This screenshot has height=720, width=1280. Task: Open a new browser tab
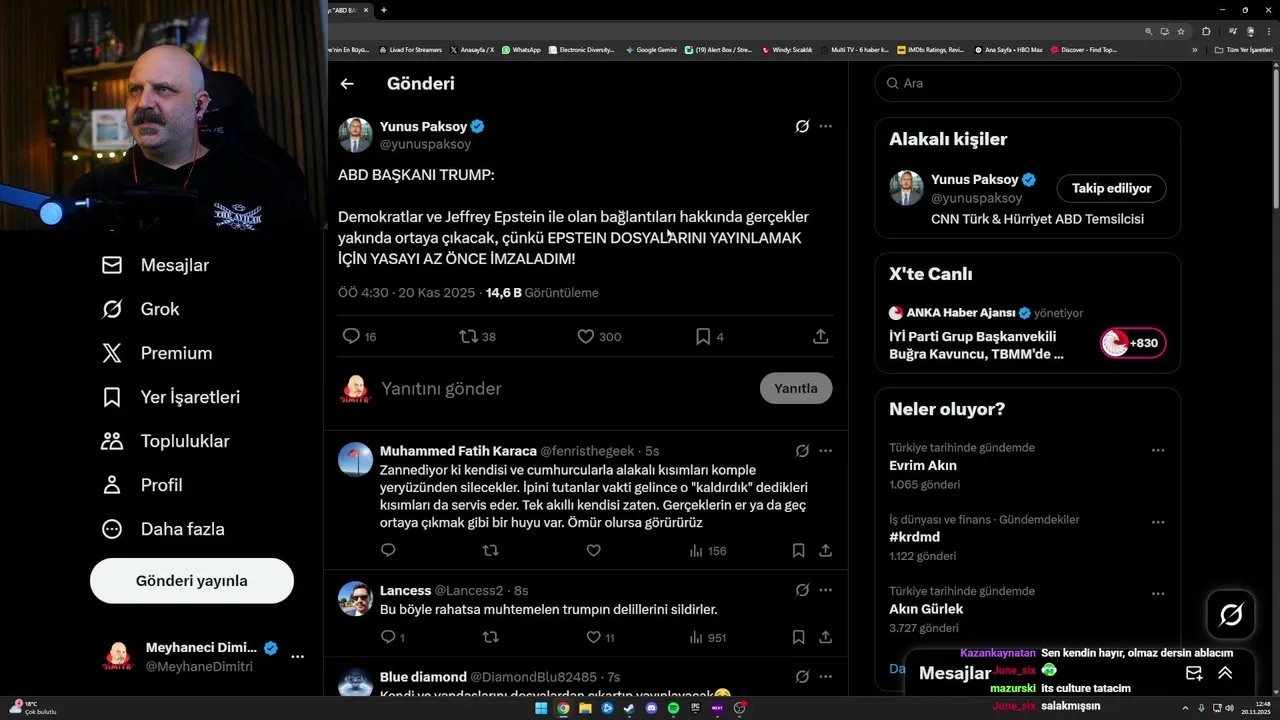pos(384,10)
